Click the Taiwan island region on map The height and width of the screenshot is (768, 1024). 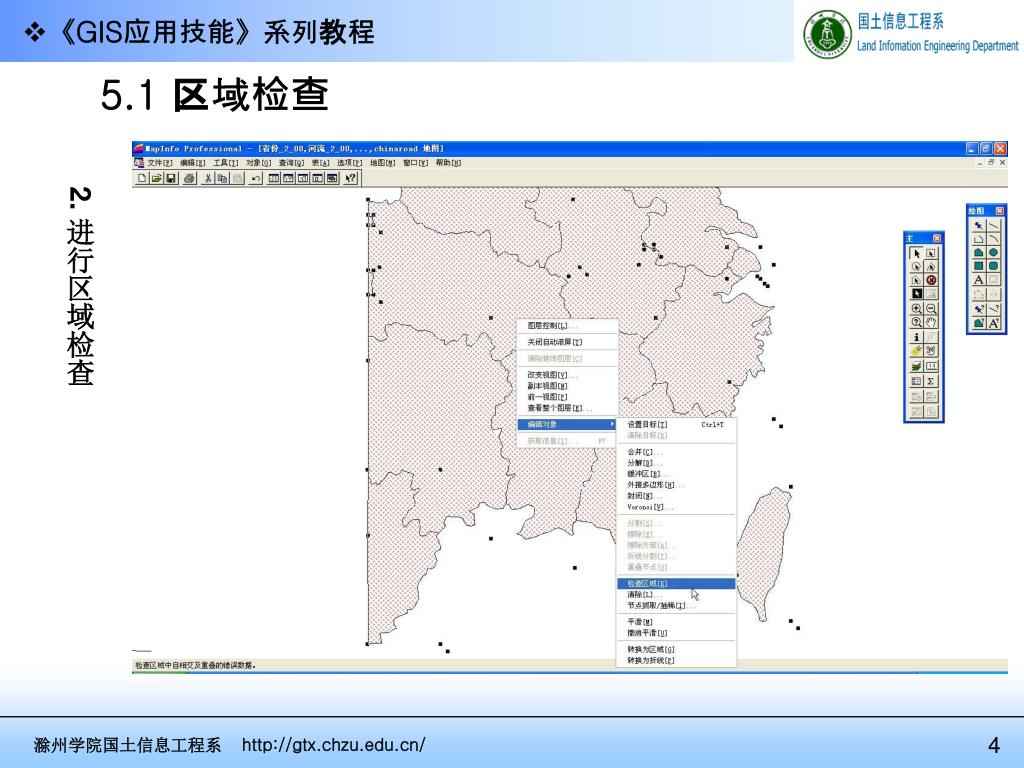764,552
